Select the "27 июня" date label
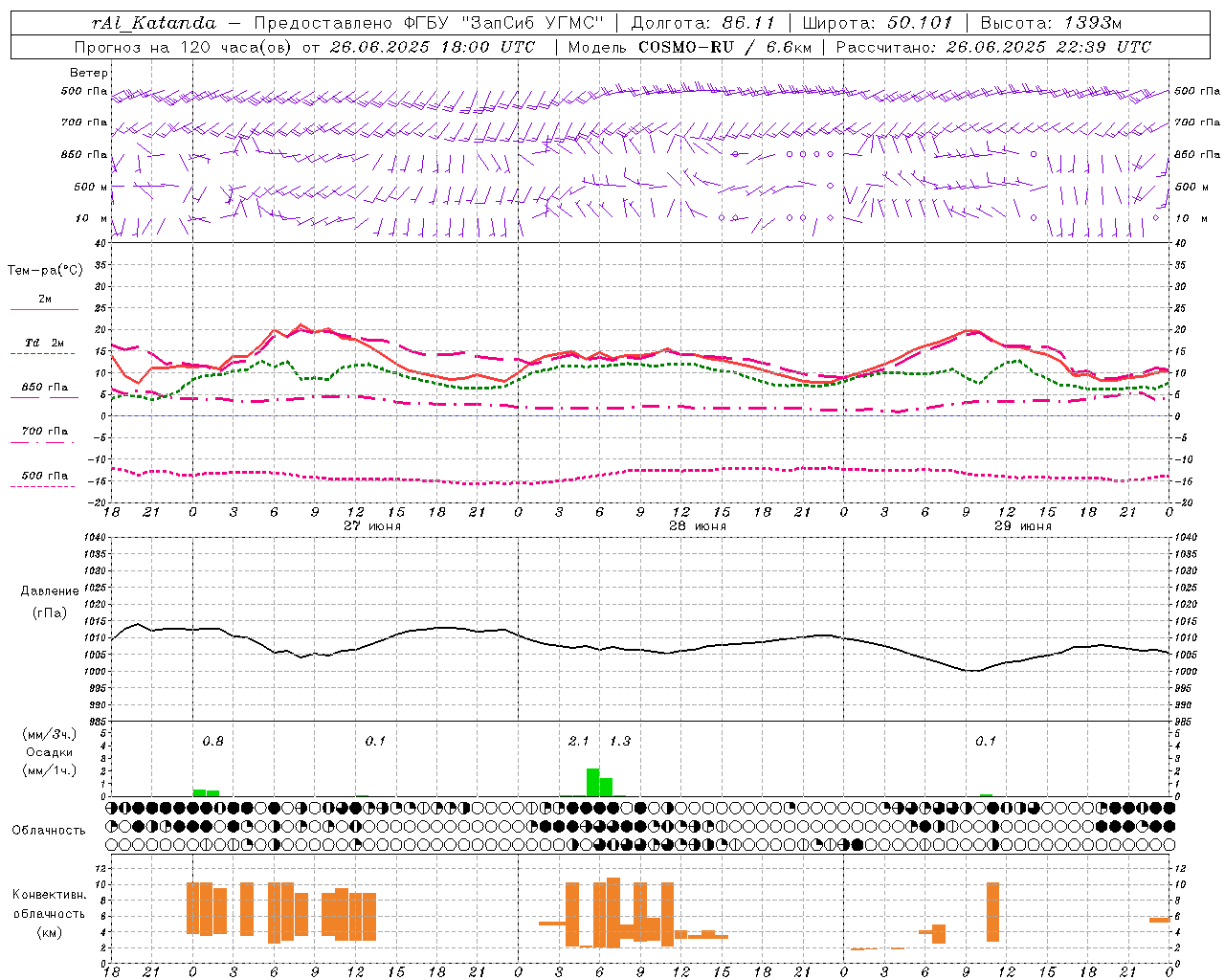1225x980 pixels. [372, 526]
